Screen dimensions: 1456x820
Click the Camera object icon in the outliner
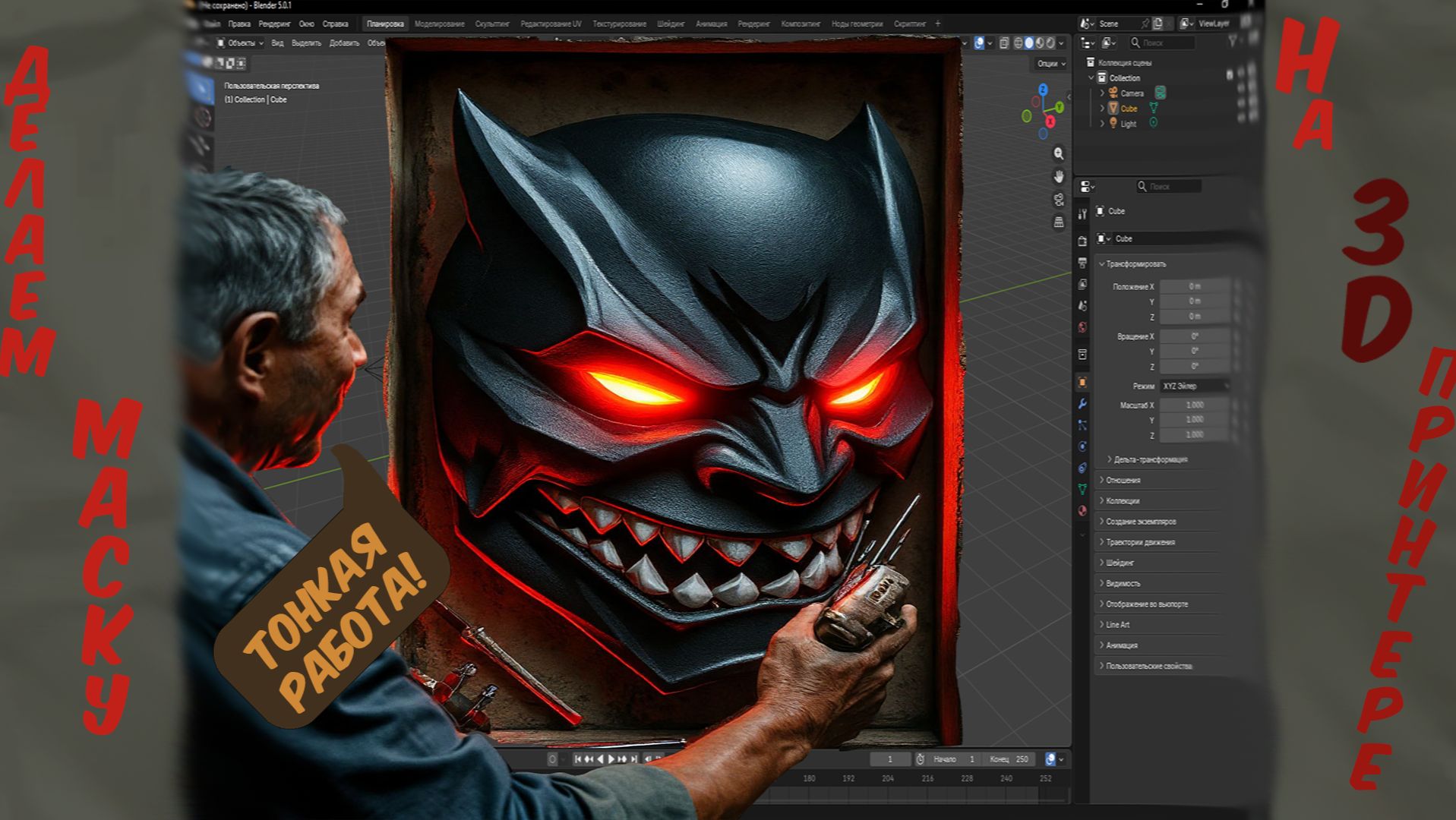[1113, 93]
